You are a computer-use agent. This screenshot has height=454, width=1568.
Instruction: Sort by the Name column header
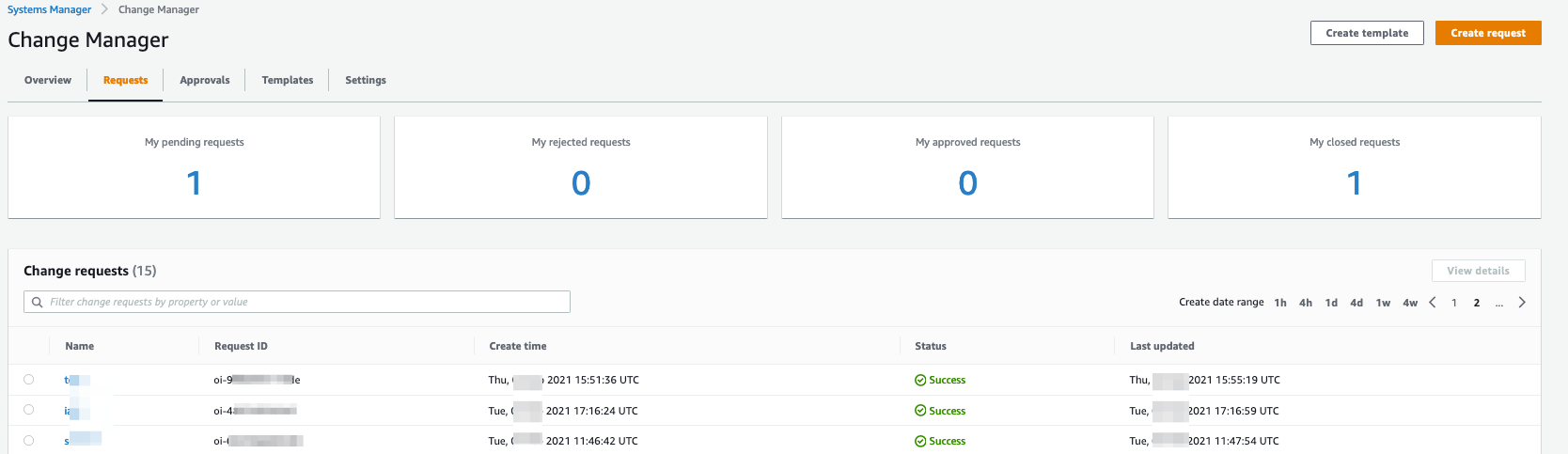pyautogui.click(x=80, y=346)
